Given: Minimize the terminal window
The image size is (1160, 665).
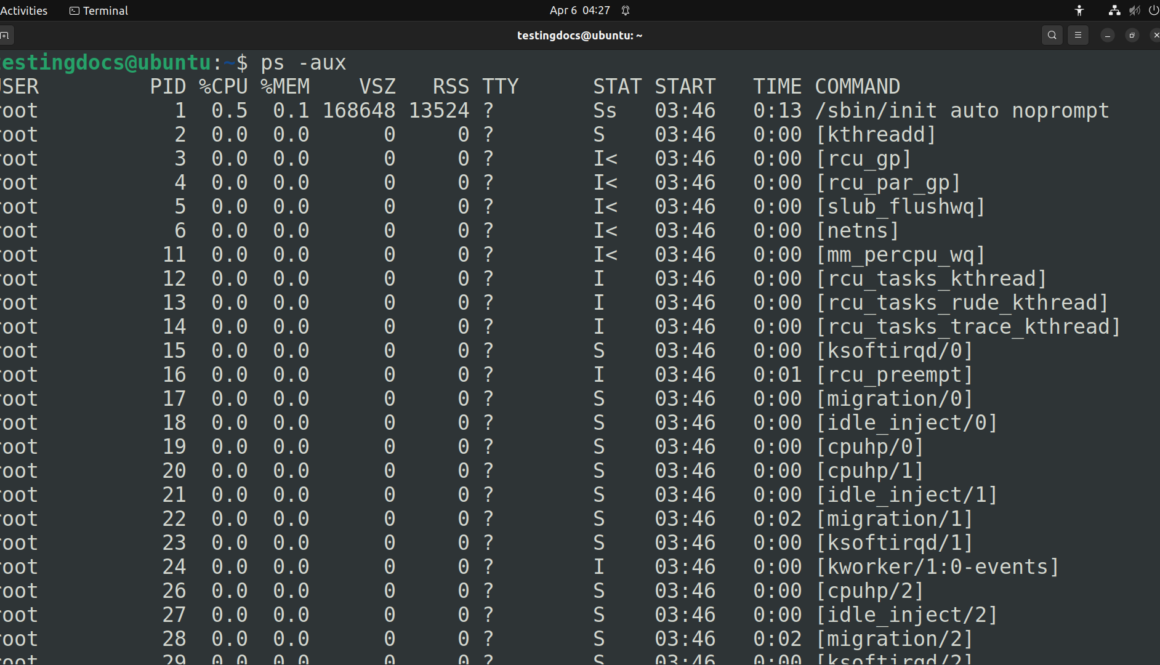Looking at the screenshot, I should pyautogui.click(x=1106, y=34).
